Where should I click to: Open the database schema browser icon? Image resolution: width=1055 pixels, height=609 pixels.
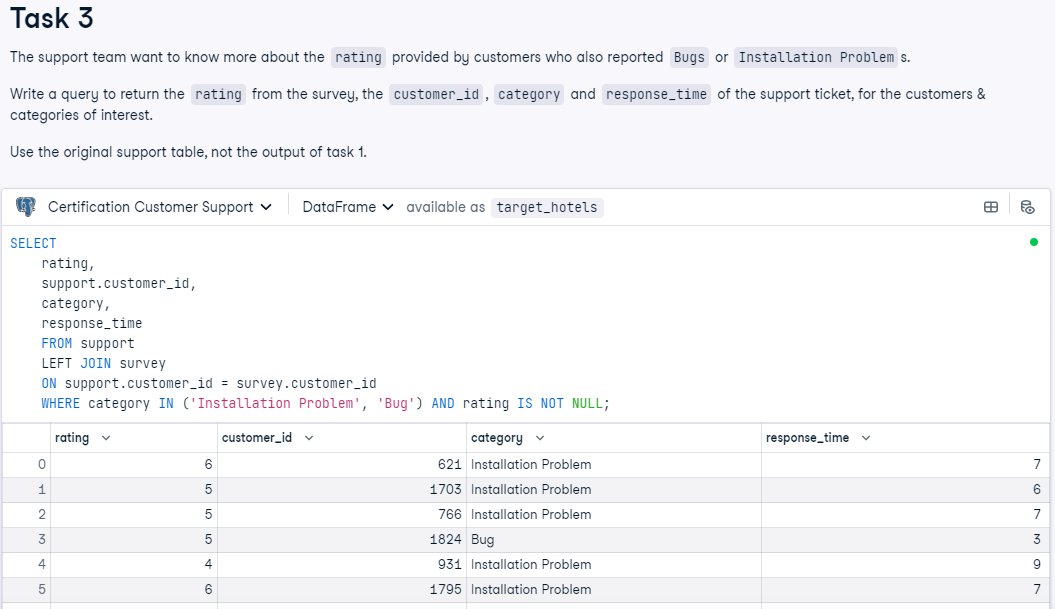[1027, 207]
